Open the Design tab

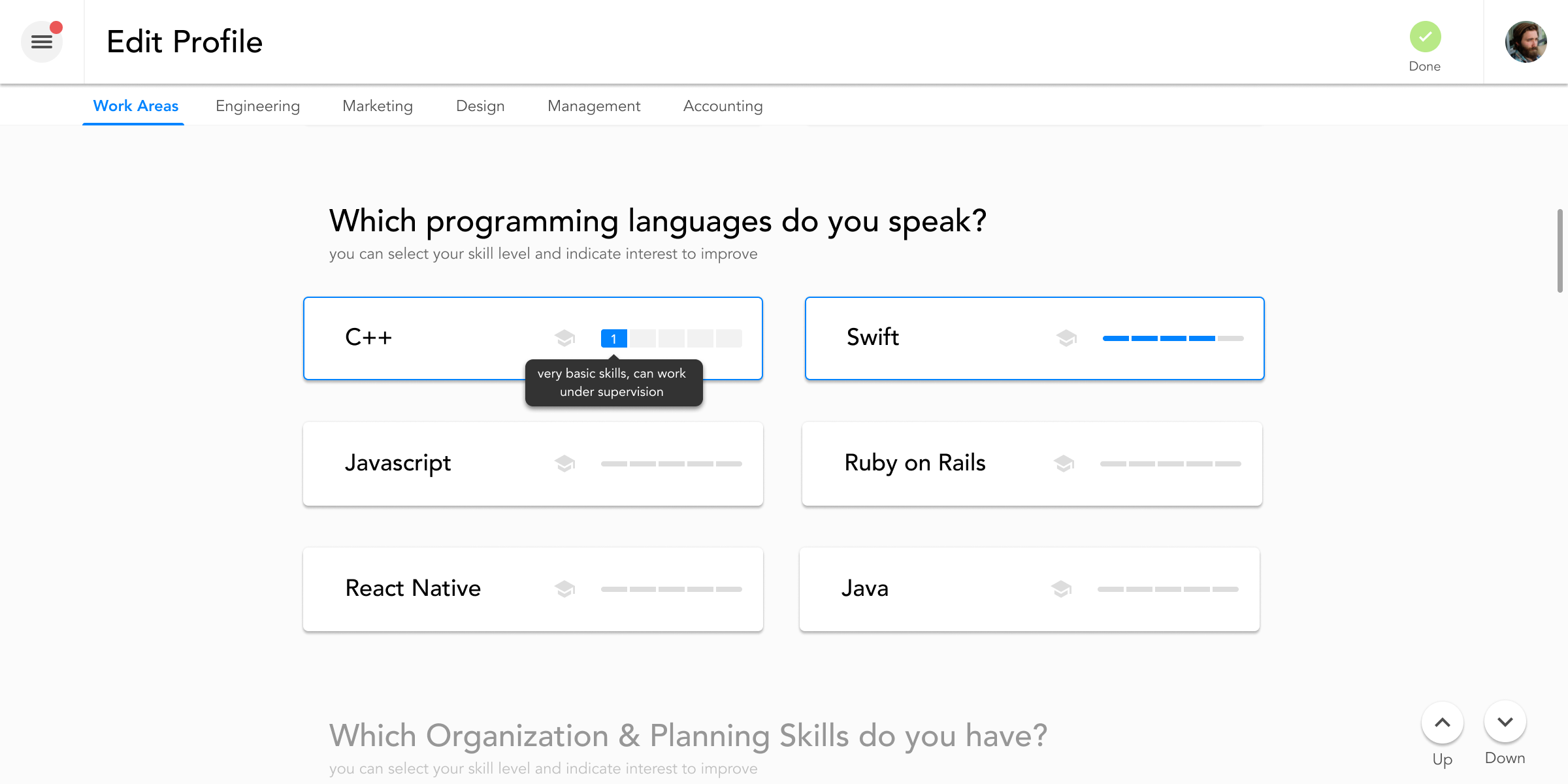(x=480, y=106)
